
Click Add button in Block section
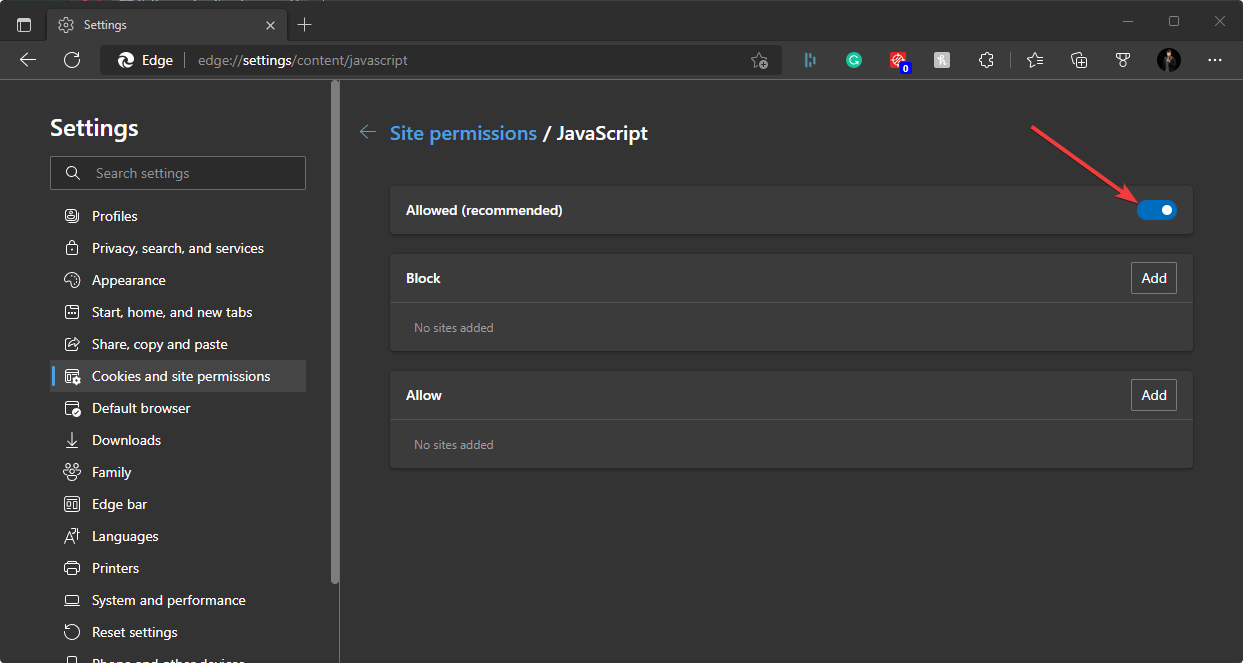pos(1154,278)
